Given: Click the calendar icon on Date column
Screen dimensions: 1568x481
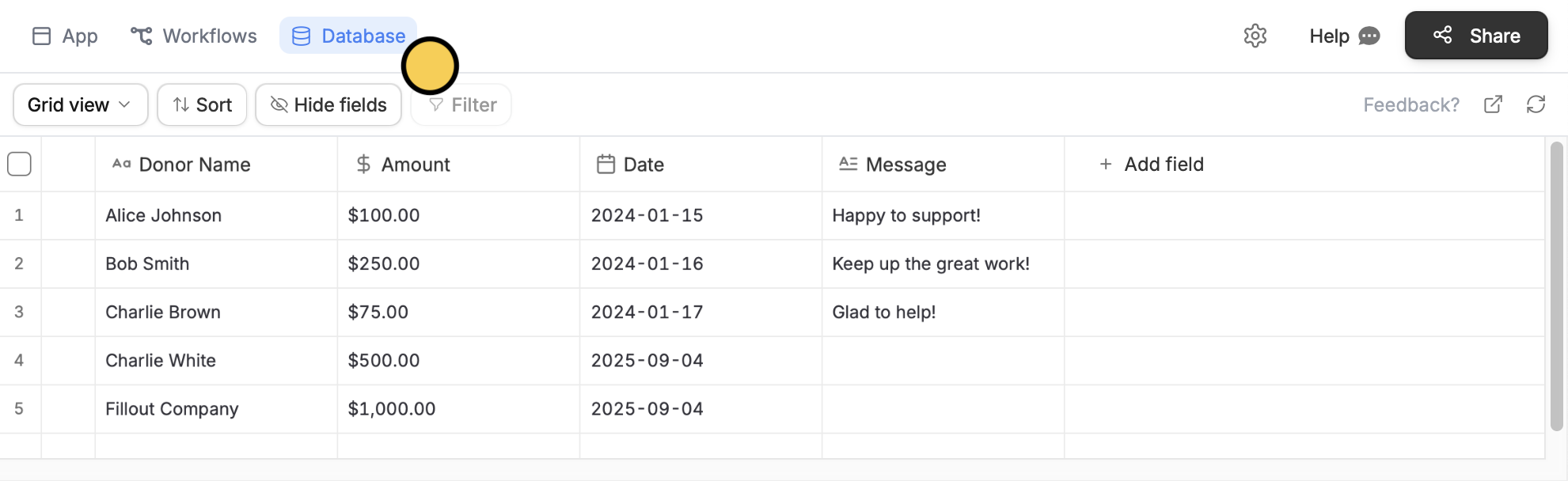Looking at the screenshot, I should (x=606, y=164).
